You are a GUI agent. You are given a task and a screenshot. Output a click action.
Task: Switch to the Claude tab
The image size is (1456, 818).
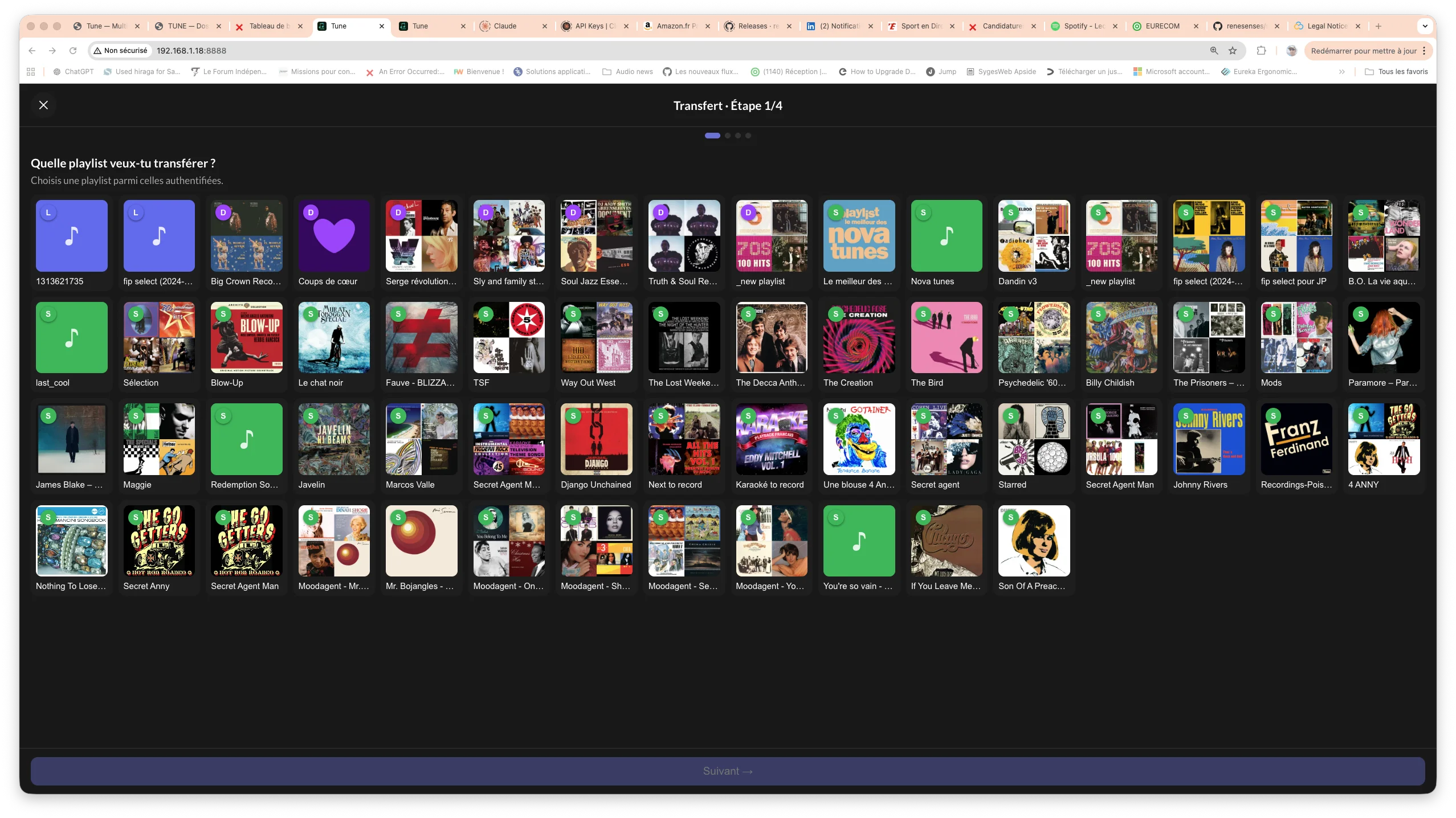513,26
